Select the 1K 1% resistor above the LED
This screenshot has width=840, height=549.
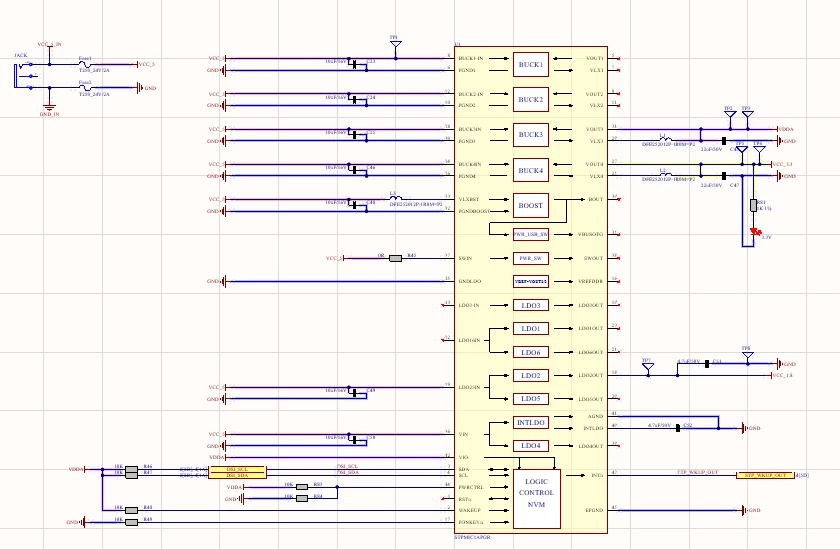tap(753, 205)
